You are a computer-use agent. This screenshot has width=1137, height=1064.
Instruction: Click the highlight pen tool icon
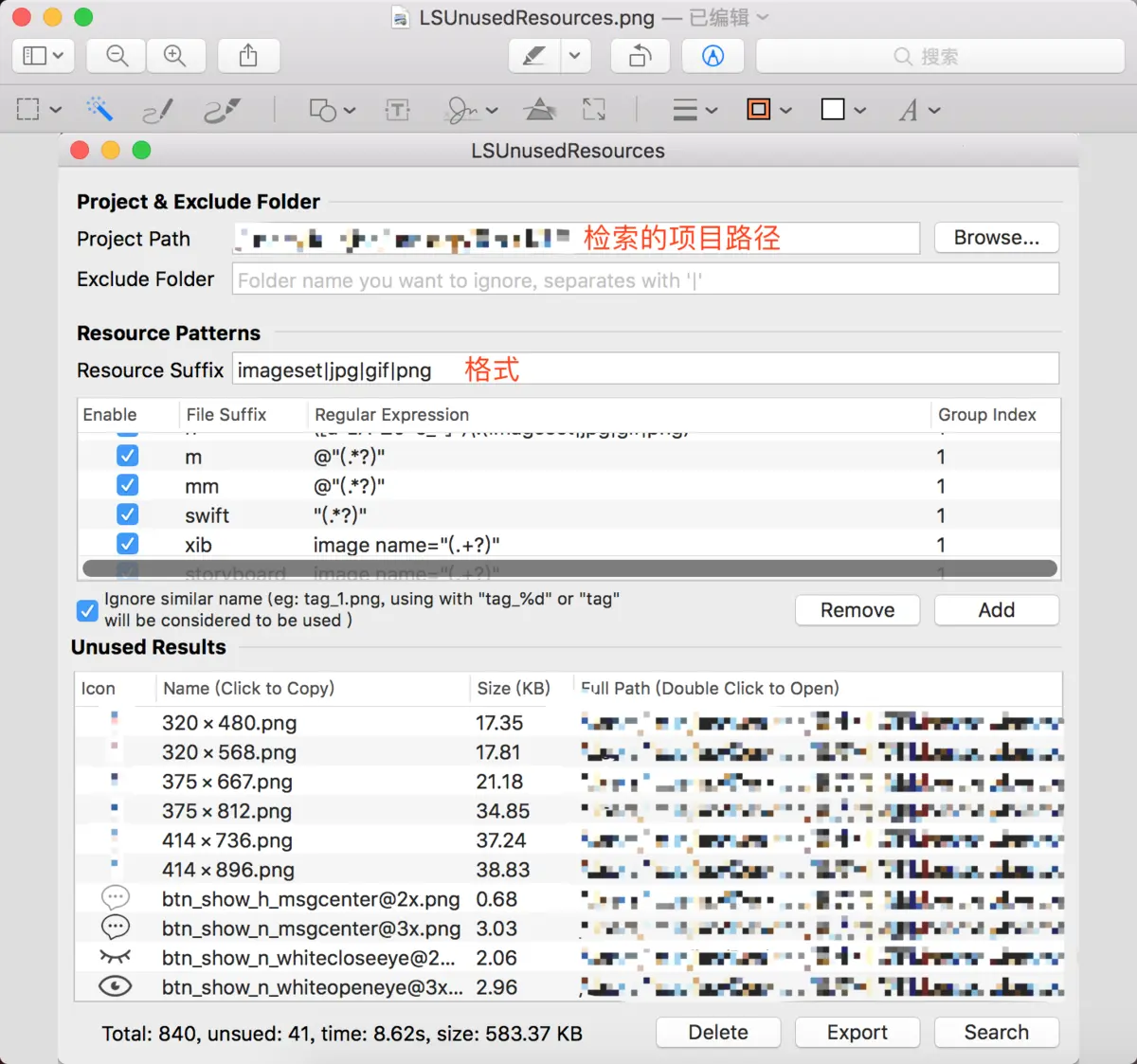pyautogui.click(x=534, y=56)
